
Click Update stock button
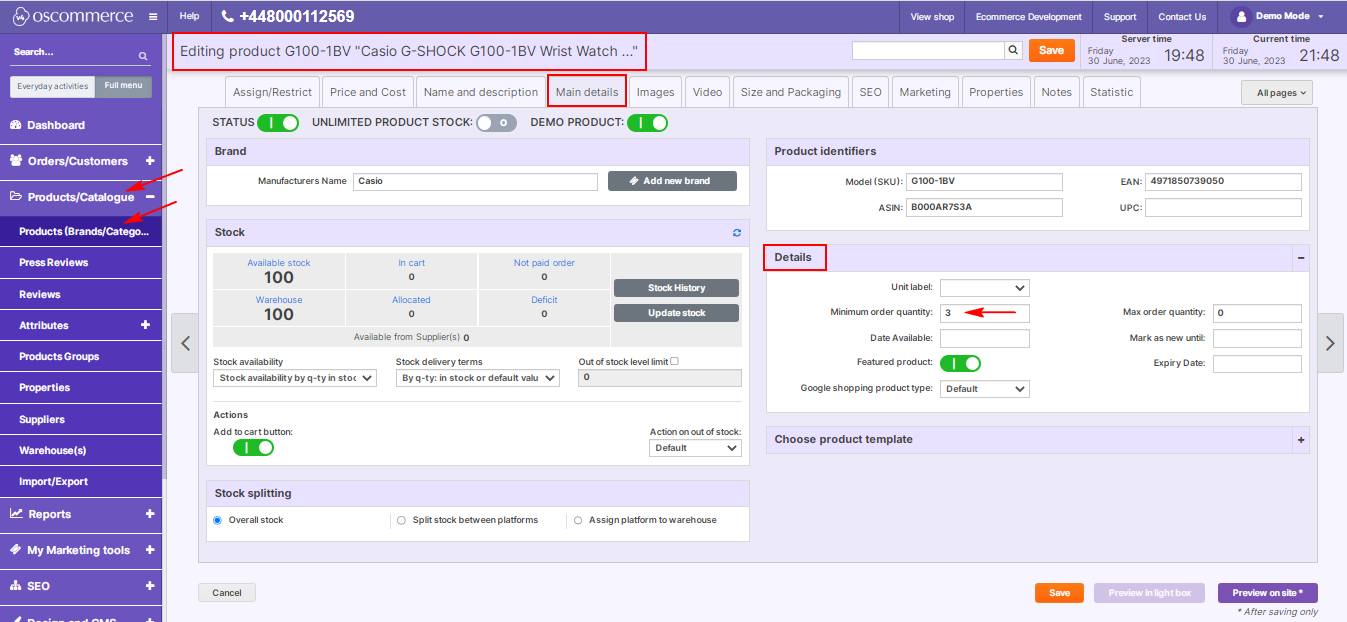(677, 313)
